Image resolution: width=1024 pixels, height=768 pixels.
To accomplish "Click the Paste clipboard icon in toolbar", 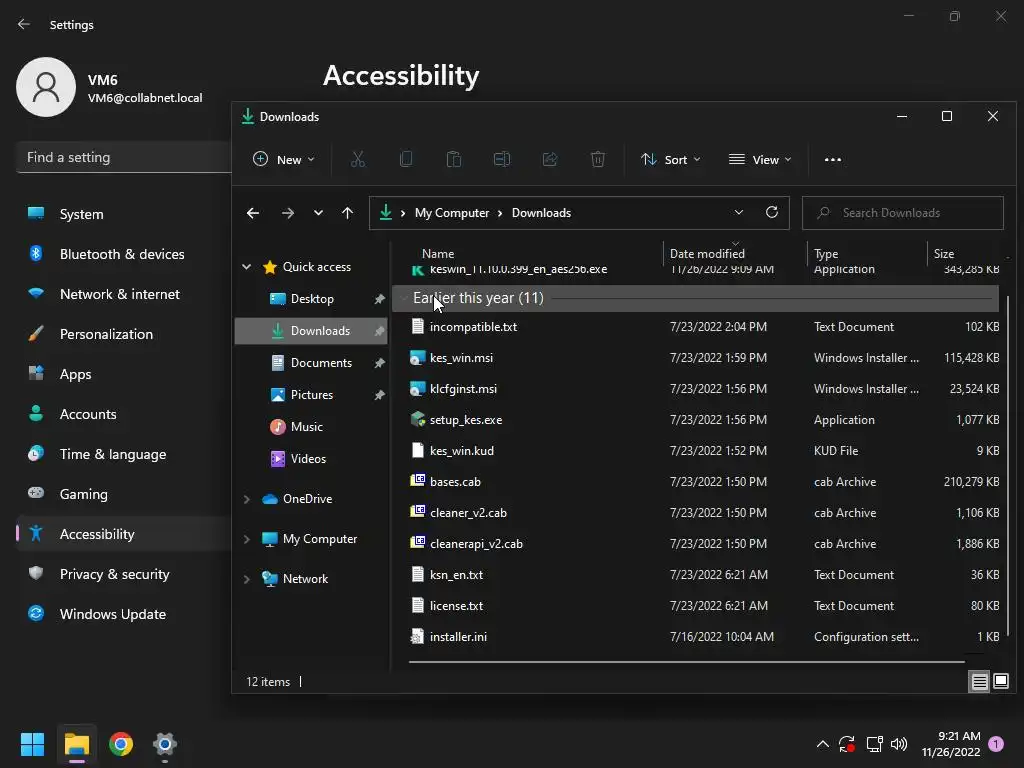I will (x=454, y=159).
